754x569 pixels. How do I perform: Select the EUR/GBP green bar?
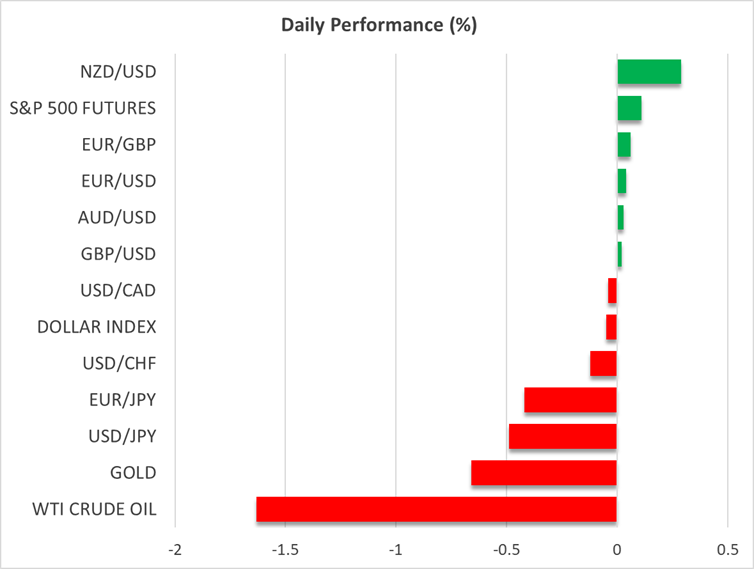(x=623, y=145)
